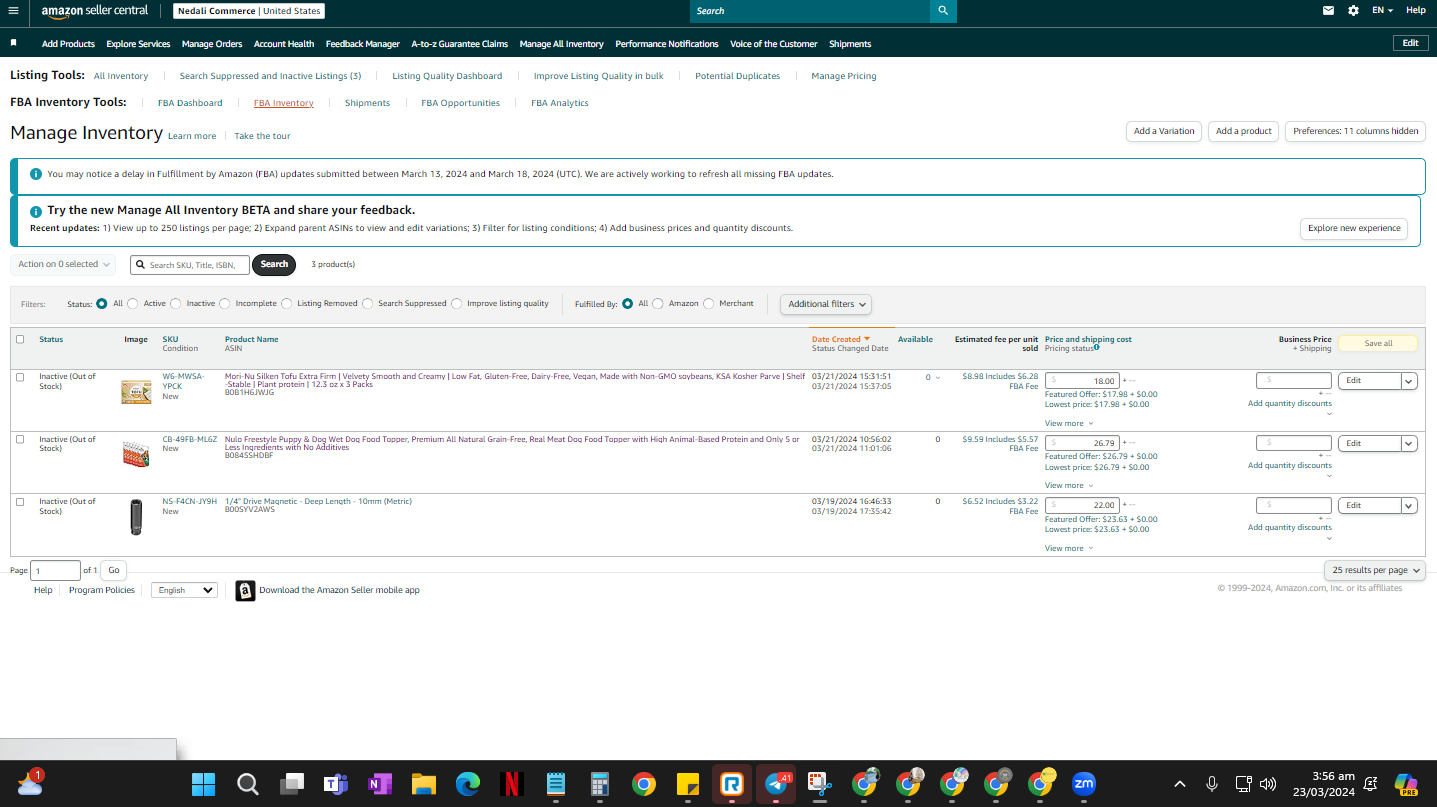Click the Explore new experience button
The width and height of the screenshot is (1437, 807).
(1354, 228)
